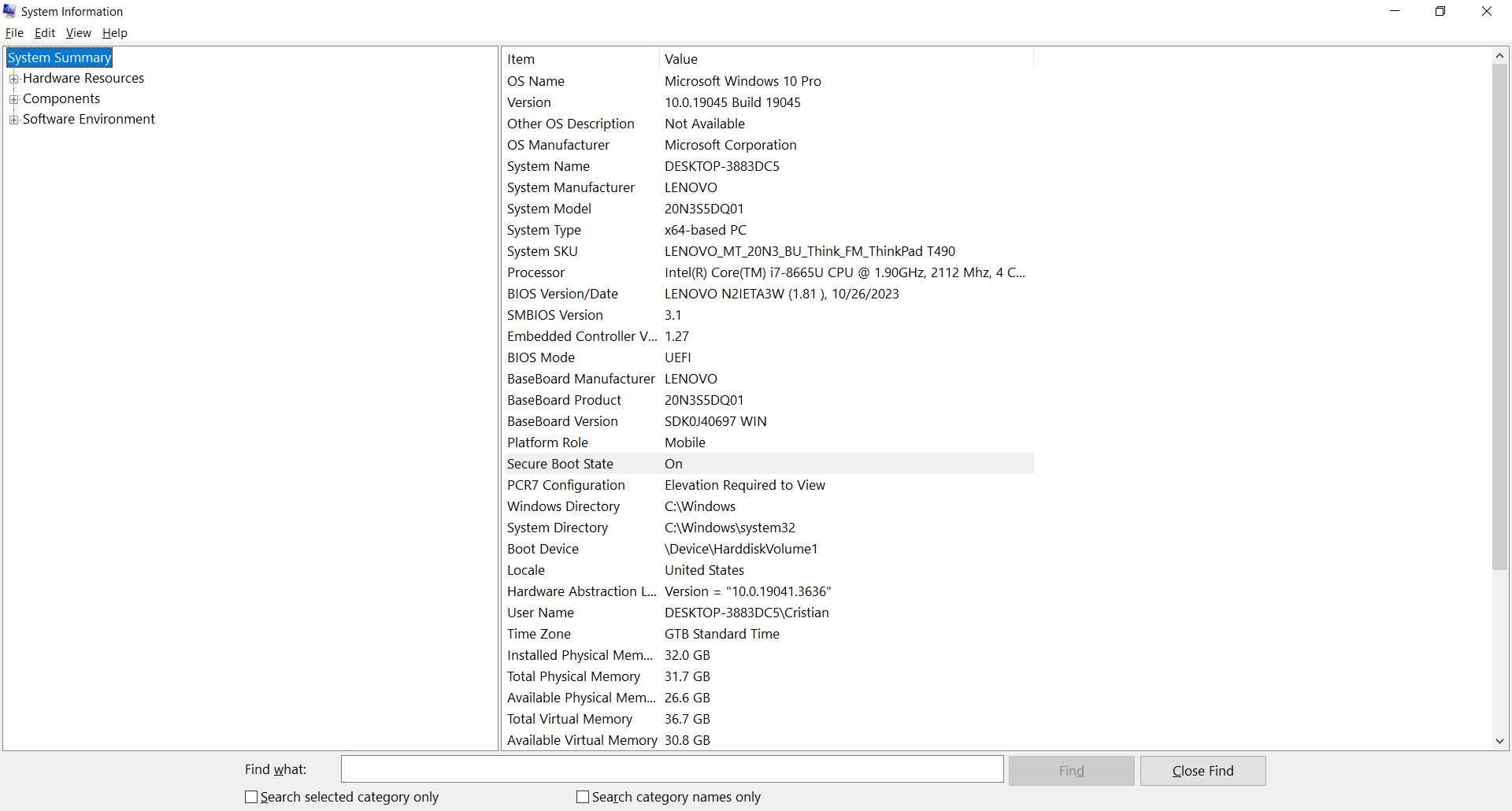Select the SMBIOS Version row
1512x811 pixels.
[x=768, y=315]
